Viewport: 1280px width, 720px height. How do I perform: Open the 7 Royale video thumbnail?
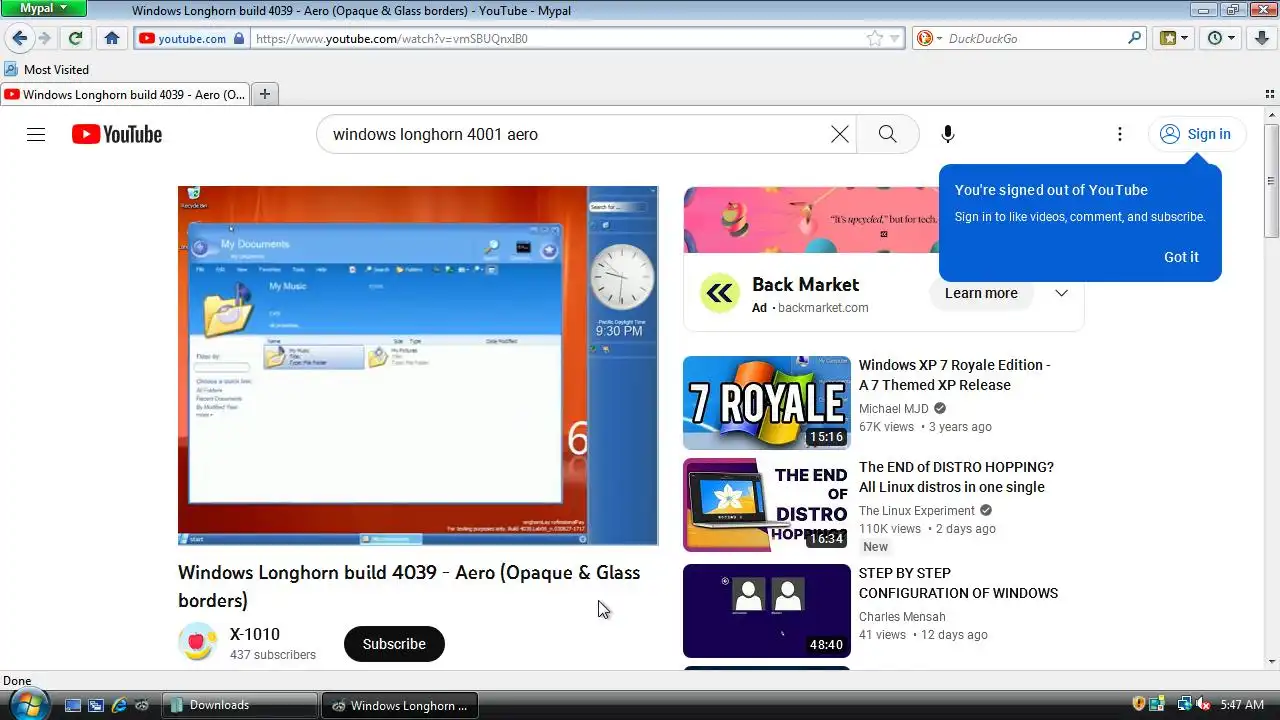point(767,403)
